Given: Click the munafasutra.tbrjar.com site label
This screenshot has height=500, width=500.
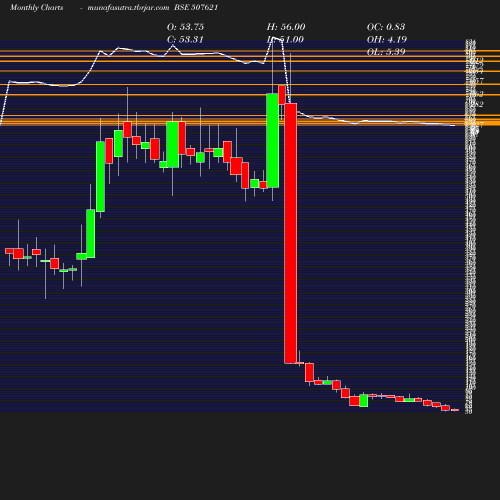Looking at the screenshot, I should click(128, 7).
